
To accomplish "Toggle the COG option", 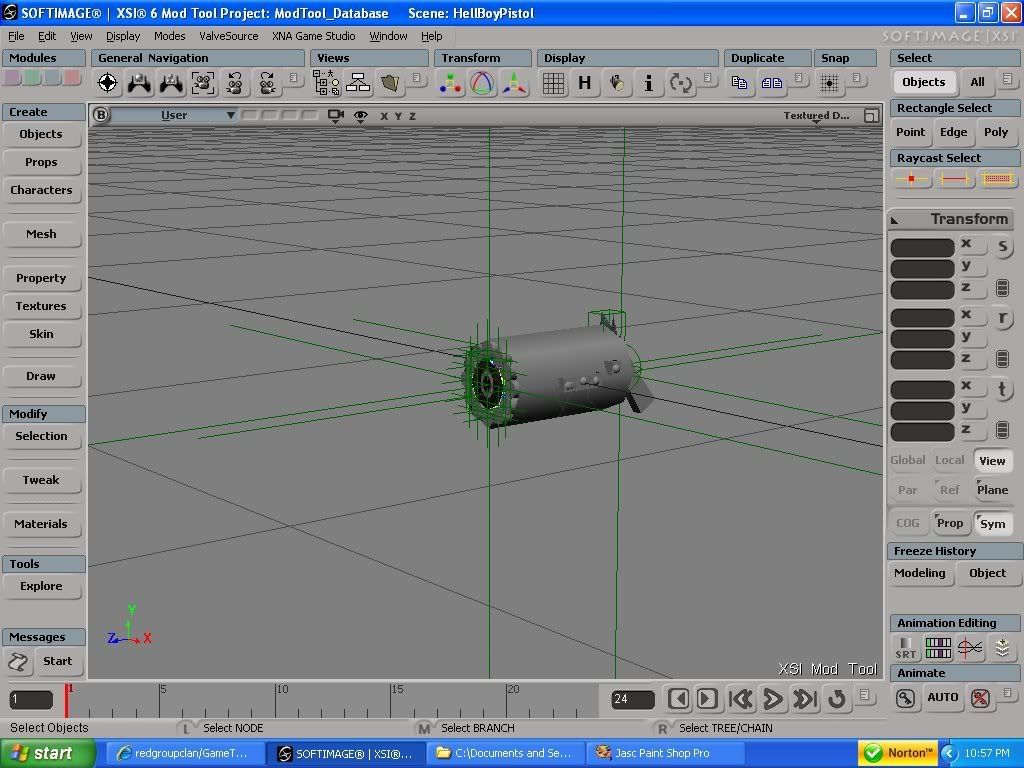I will tap(908, 523).
